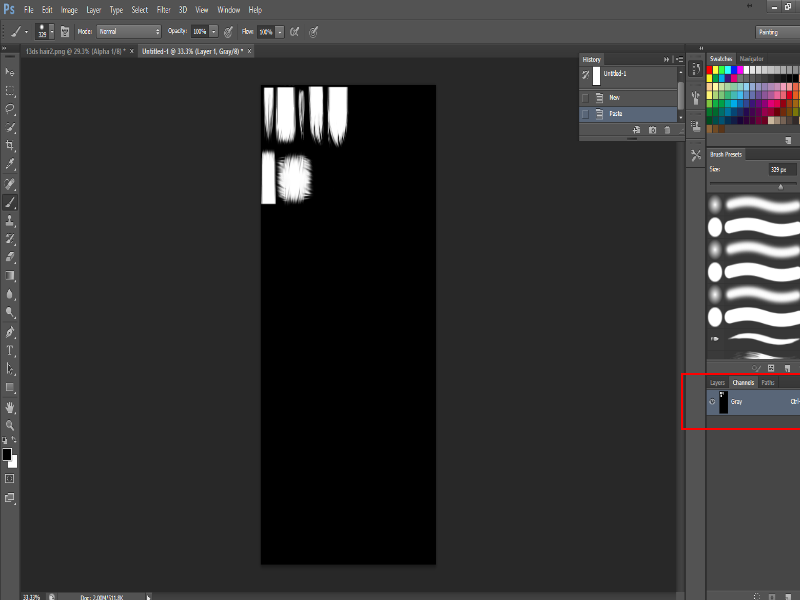
Task: Change the screen mode
Action: (10, 498)
